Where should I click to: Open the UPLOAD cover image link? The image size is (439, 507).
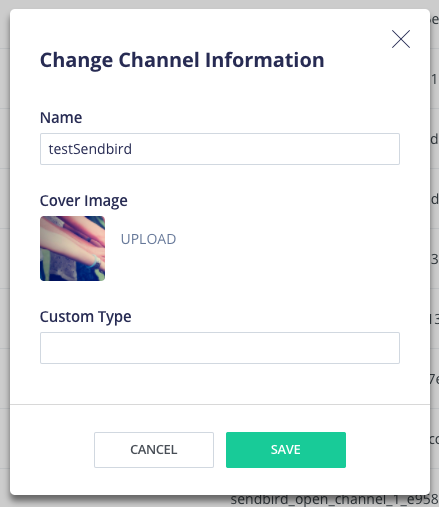pyautogui.click(x=148, y=239)
